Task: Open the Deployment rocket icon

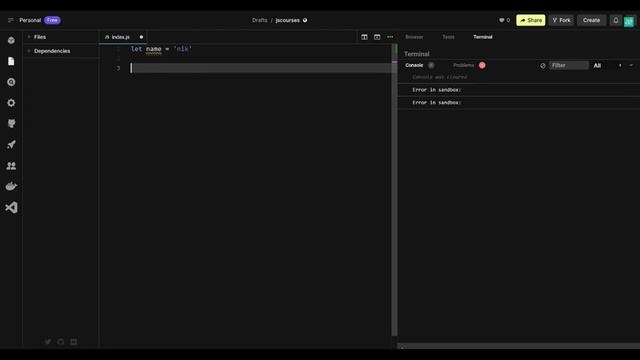Action: (11, 144)
